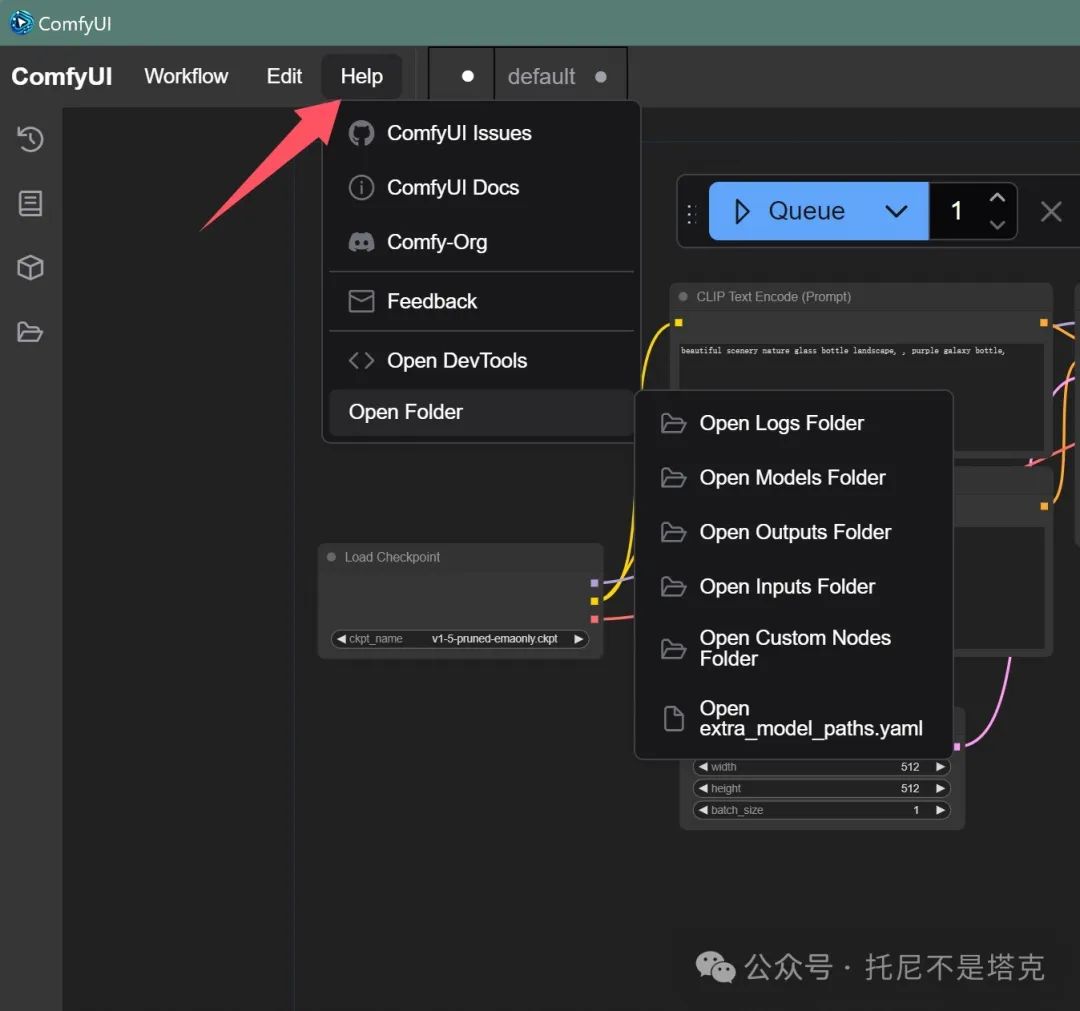
Task: Click CLIP Text Encode yellow clip input slot
Action: pyautogui.click(x=678, y=322)
